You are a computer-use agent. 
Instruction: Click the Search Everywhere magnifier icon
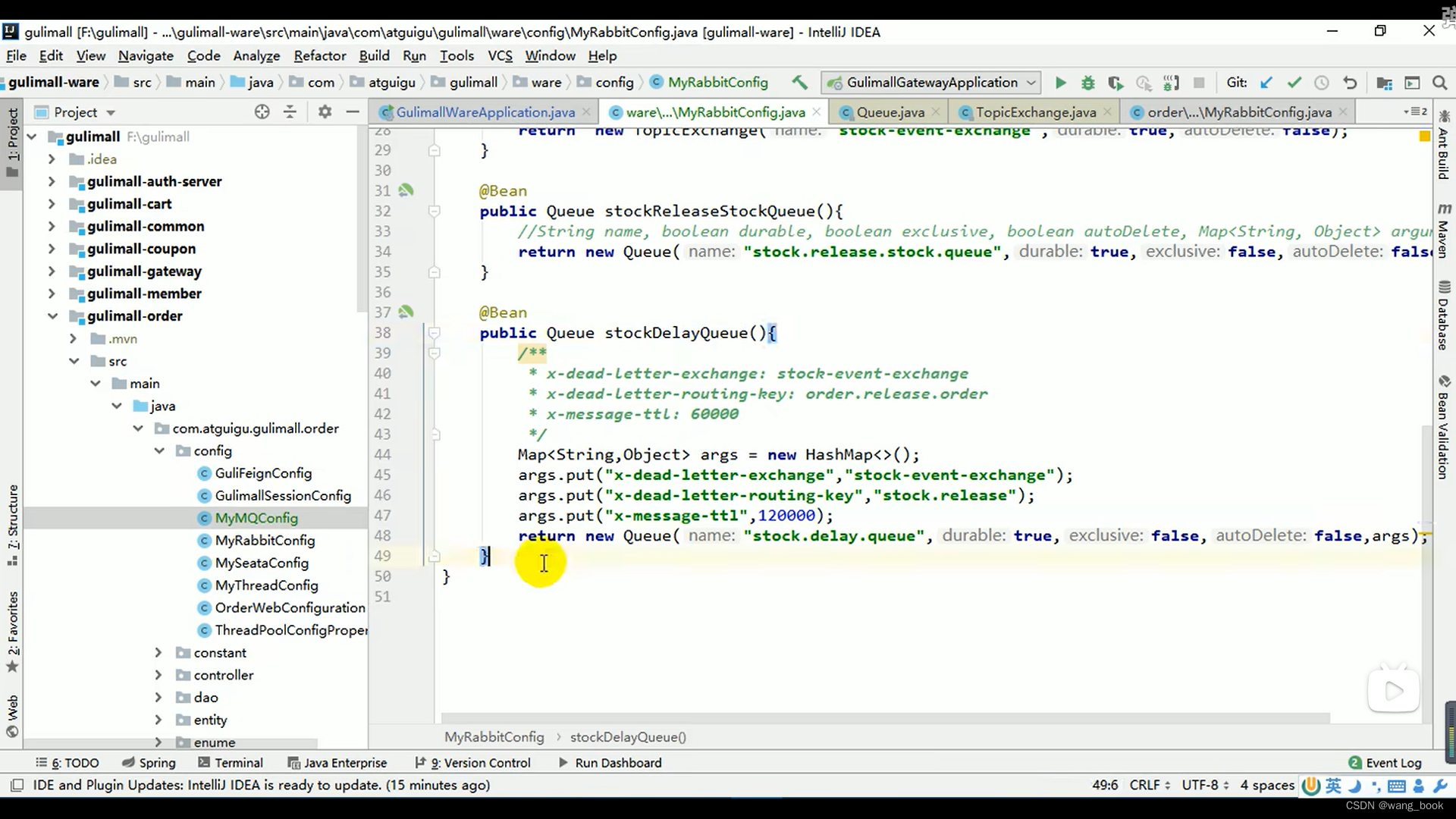pos(1439,83)
